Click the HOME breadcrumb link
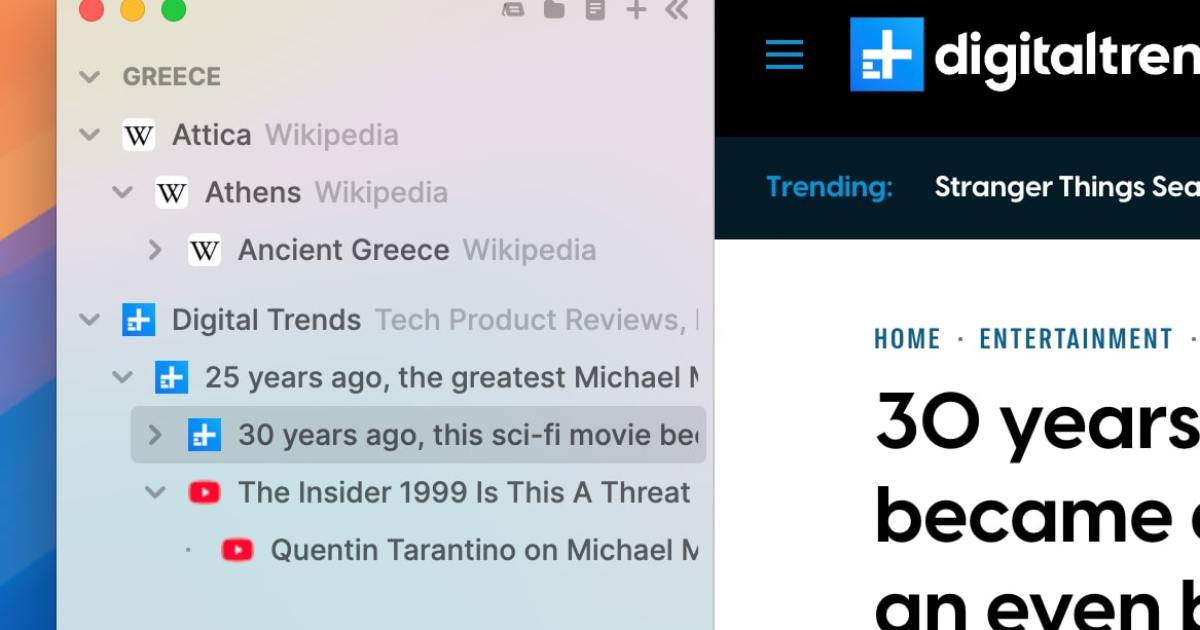The height and width of the screenshot is (630, 1200). (907, 339)
